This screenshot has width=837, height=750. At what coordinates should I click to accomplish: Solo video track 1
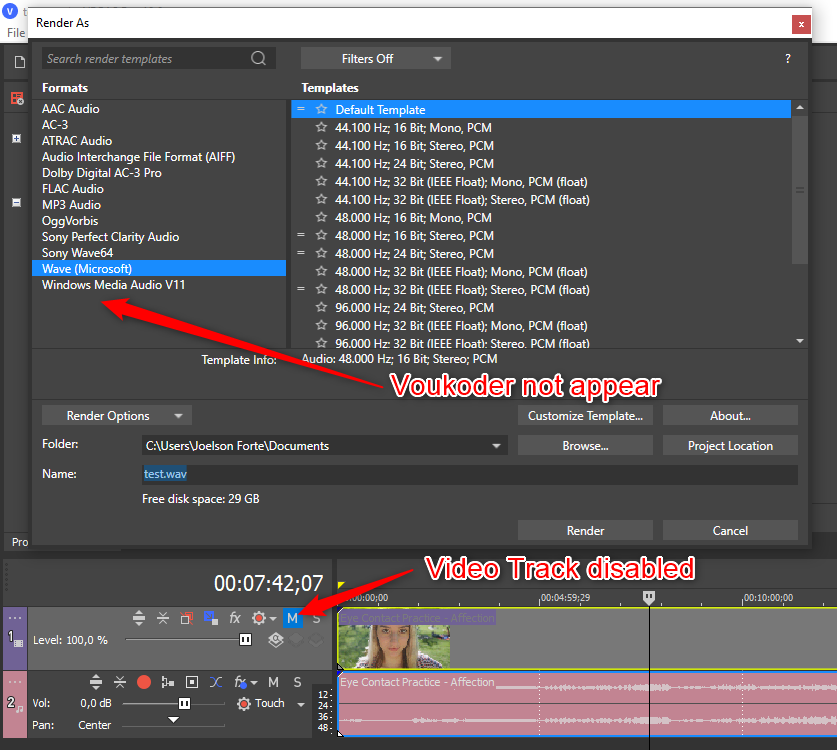[x=316, y=618]
